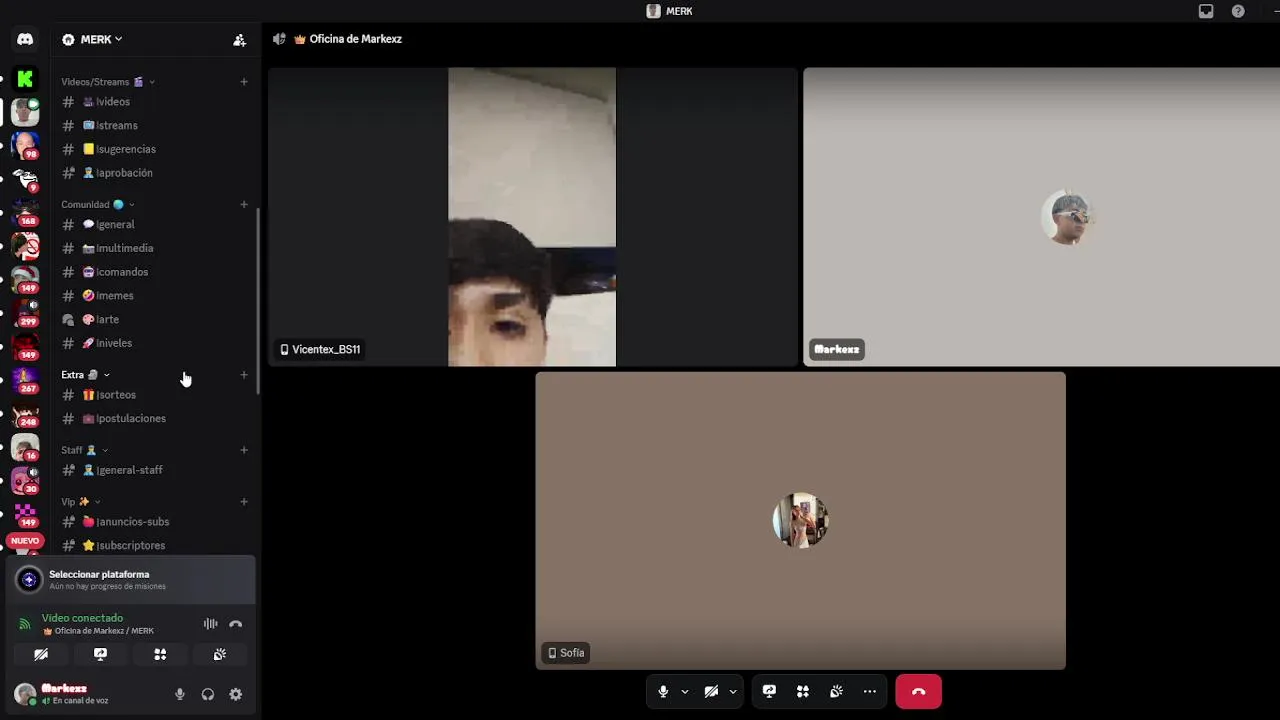Image resolution: width=1280 pixels, height=720 pixels.
Task: Open user settings gear icon
Action: [x=236, y=694]
